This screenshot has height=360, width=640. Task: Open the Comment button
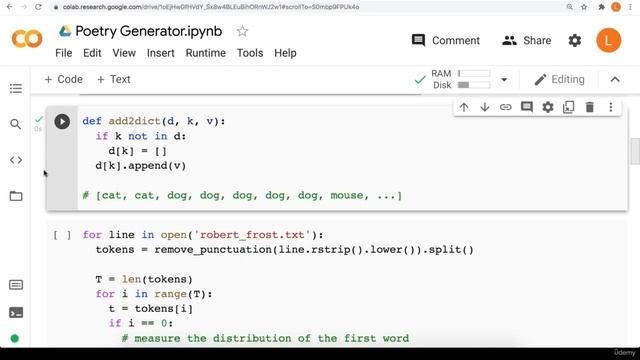[x=446, y=40]
